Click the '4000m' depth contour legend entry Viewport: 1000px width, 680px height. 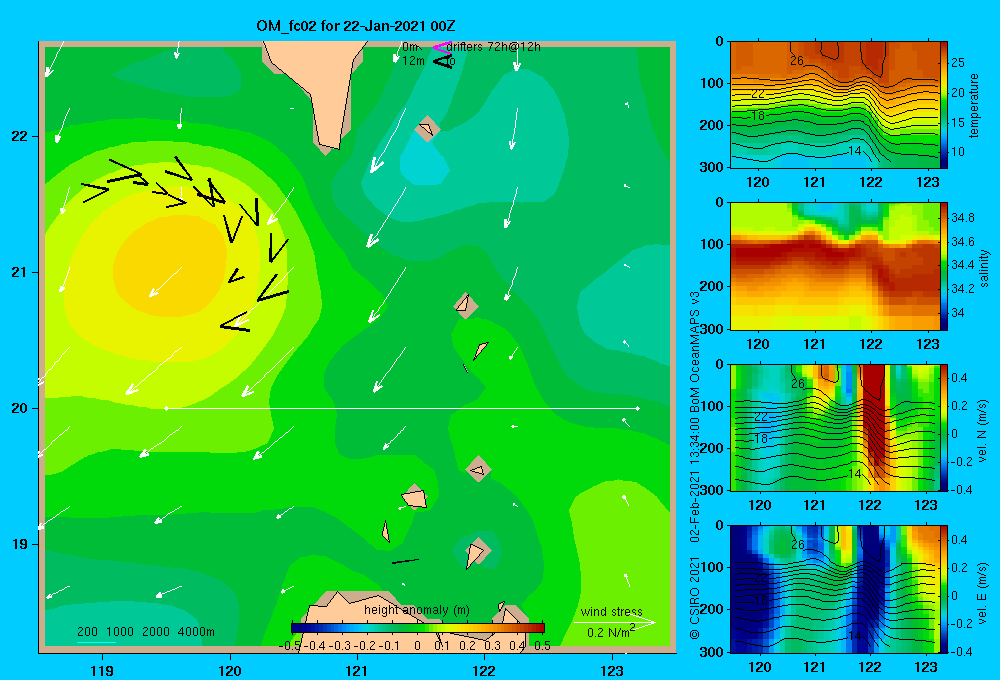tap(196, 632)
